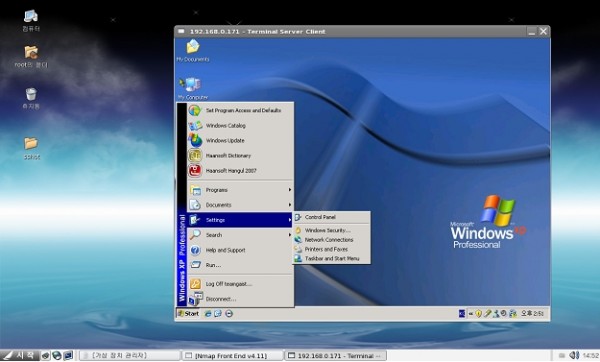Launch Windows Catalog from Start menu
Screen dimensions: 600x362
pyautogui.click(x=240, y=126)
